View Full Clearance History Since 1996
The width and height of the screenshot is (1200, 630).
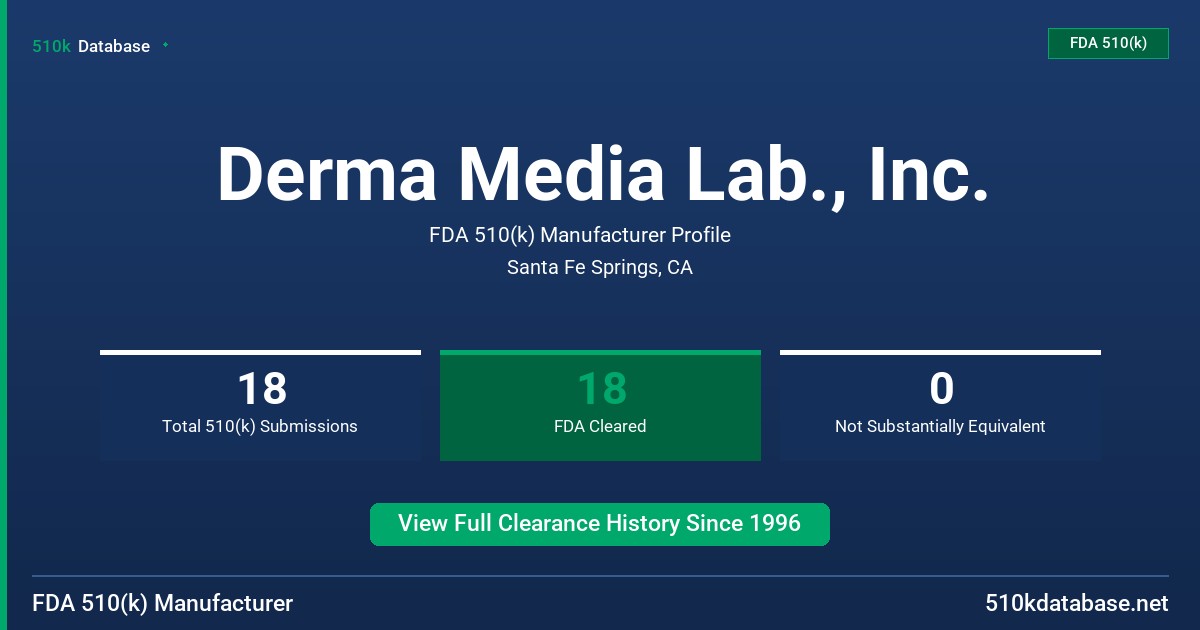point(600,524)
